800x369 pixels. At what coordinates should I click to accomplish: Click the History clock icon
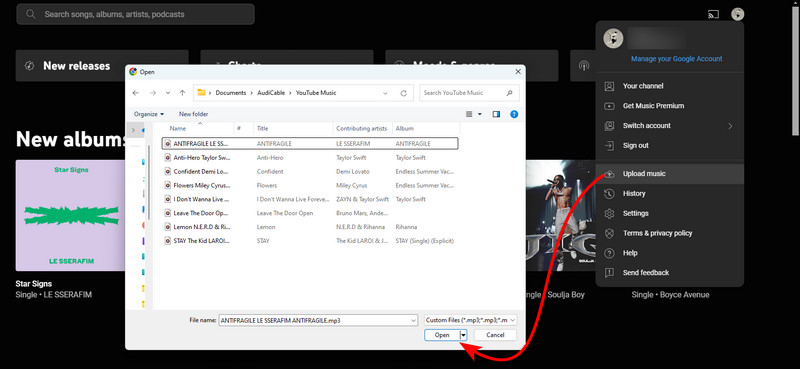609,193
